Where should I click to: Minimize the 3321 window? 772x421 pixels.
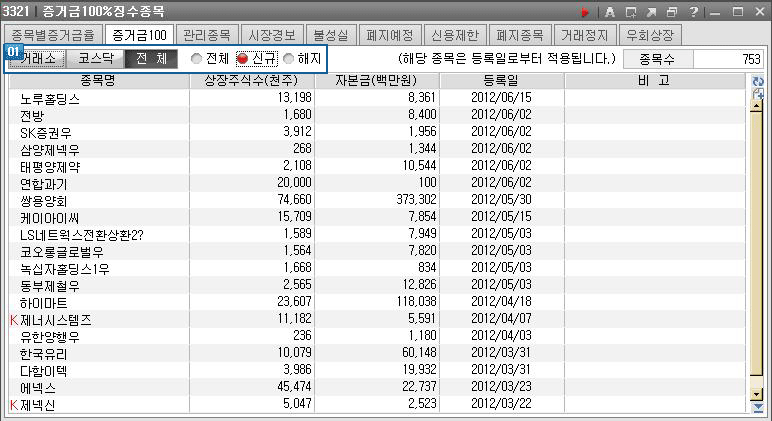coord(715,12)
